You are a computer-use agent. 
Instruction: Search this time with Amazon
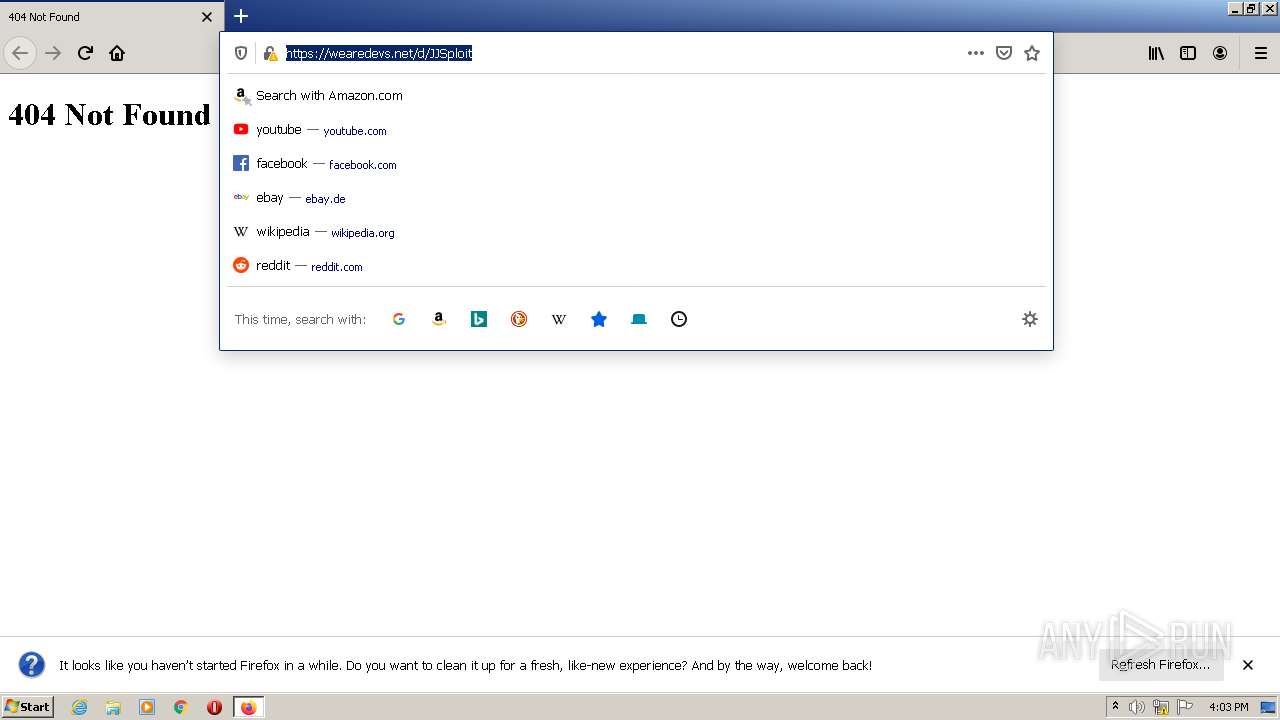(439, 319)
